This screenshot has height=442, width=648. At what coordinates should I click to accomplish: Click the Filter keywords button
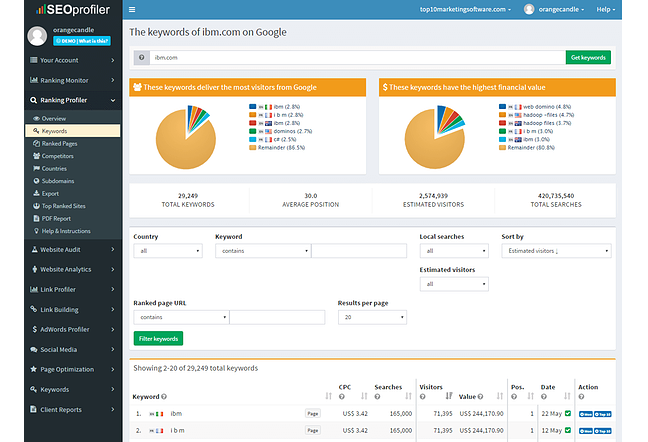158,339
